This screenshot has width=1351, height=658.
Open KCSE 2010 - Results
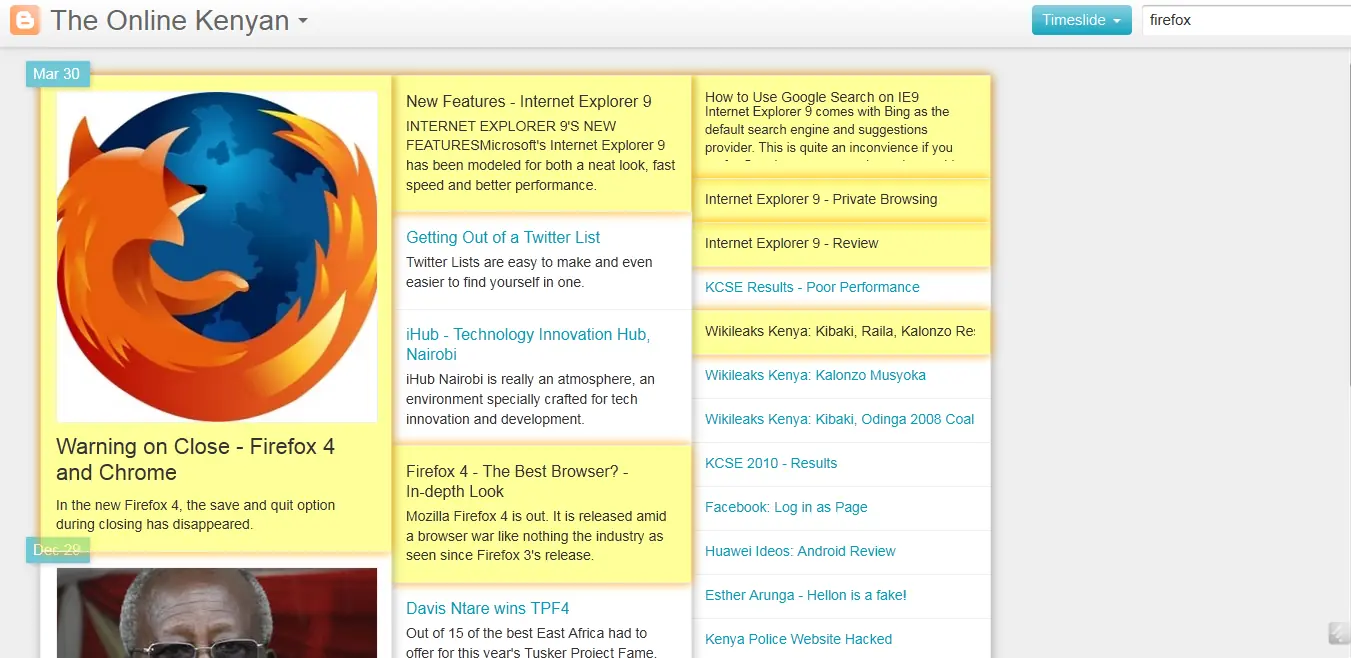(x=771, y=463)
